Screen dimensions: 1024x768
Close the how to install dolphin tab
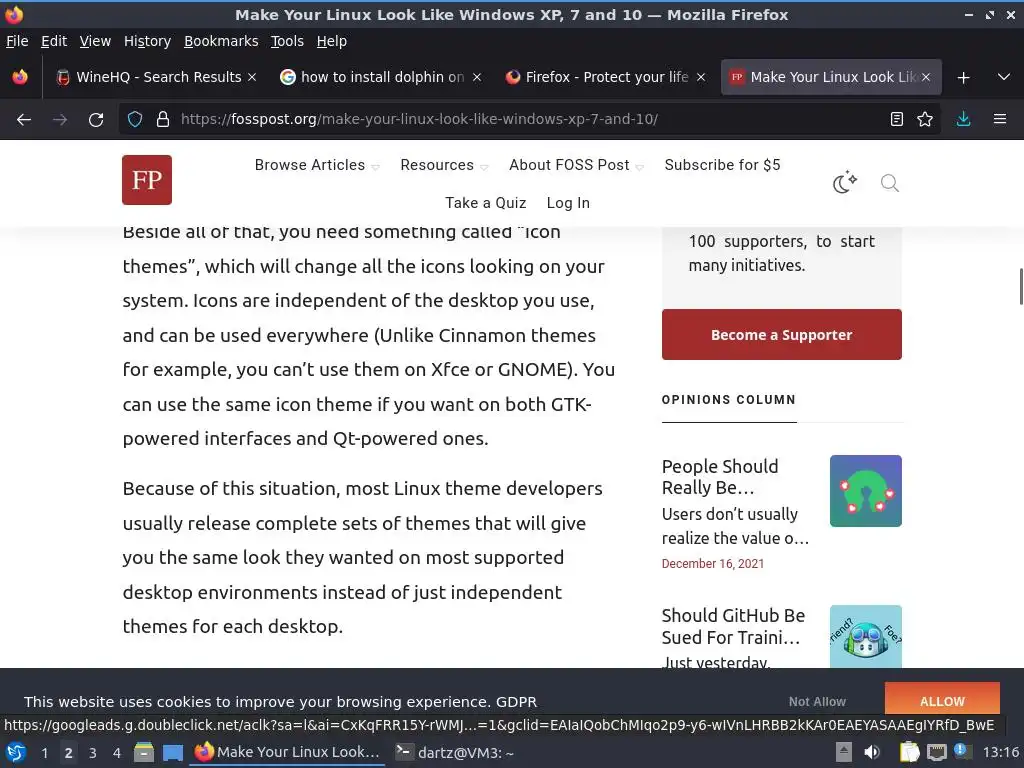(477, 77)
